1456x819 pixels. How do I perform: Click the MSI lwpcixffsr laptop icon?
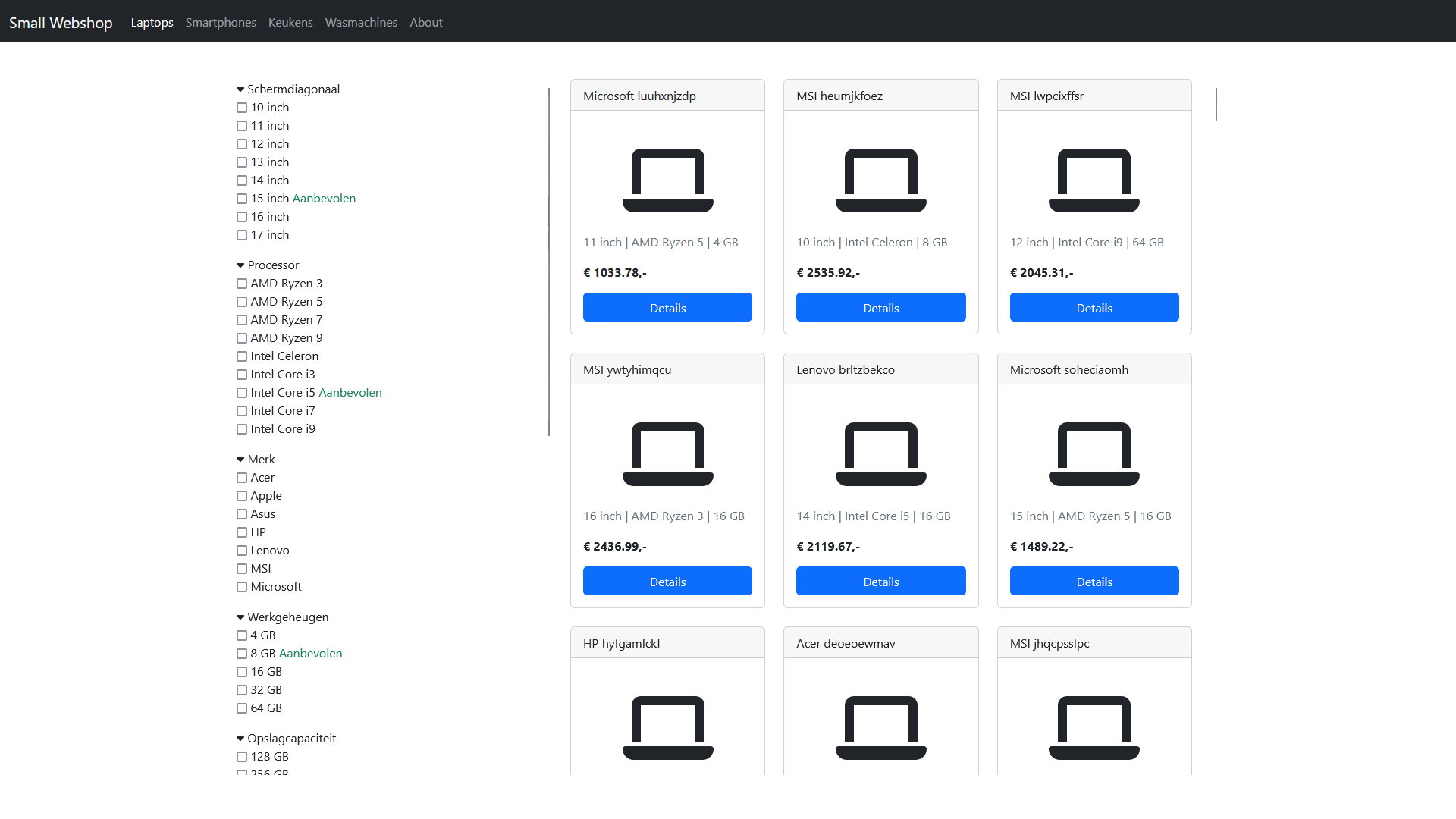click(x=1094, y=180)
